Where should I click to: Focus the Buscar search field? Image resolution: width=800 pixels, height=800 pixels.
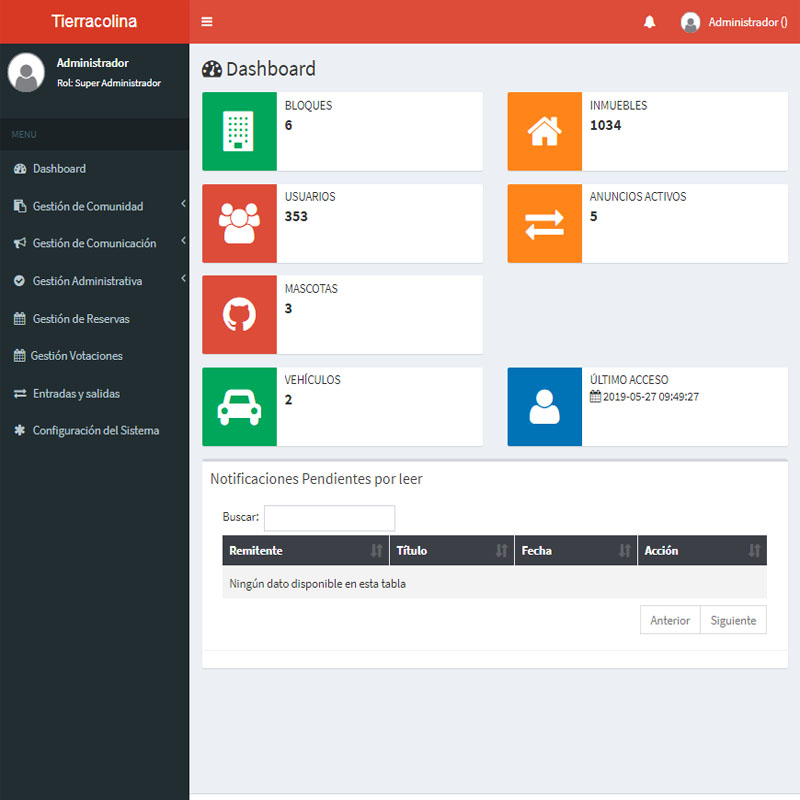click(329, 518)
